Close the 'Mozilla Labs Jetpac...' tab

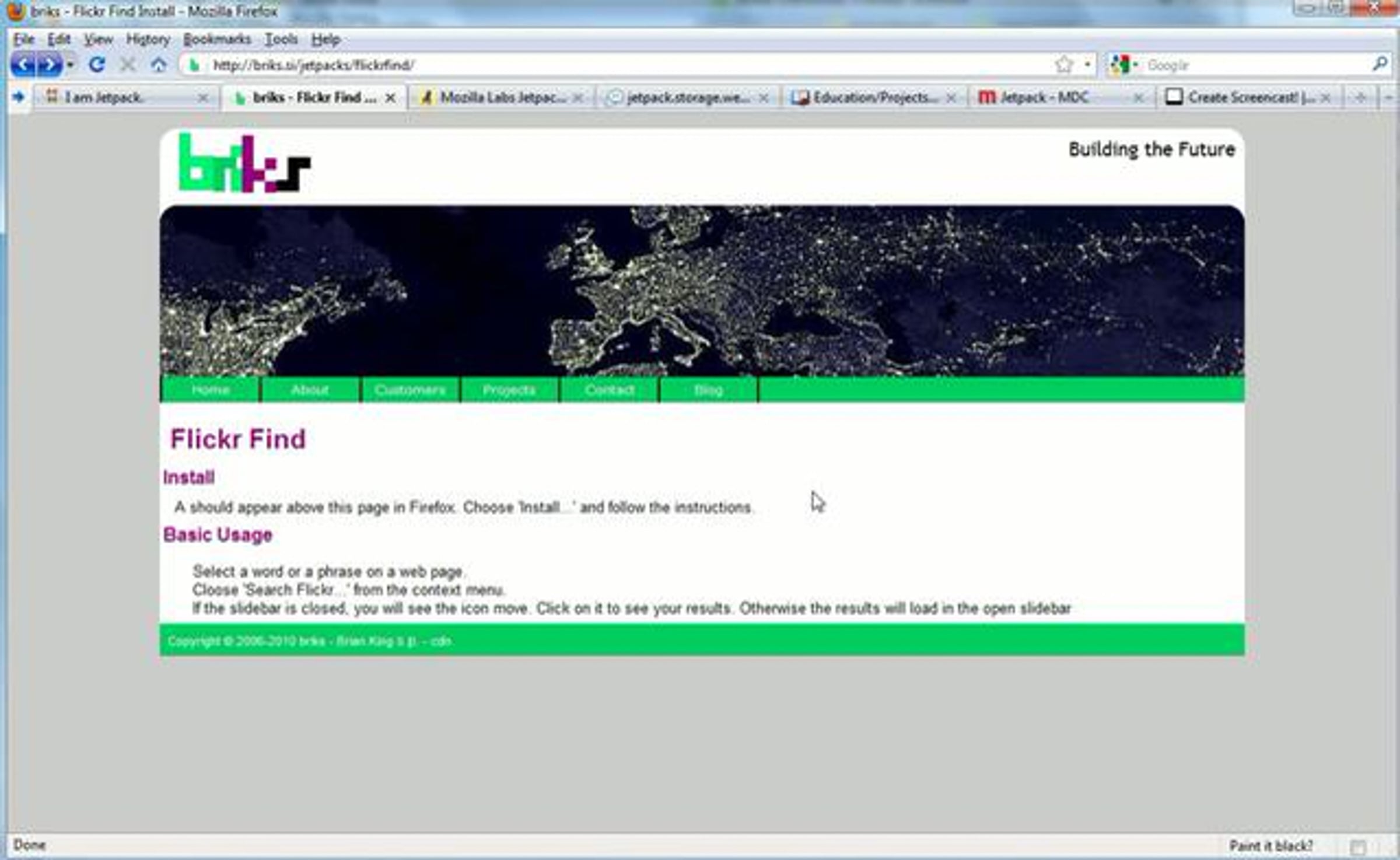[x=578, y=98]
